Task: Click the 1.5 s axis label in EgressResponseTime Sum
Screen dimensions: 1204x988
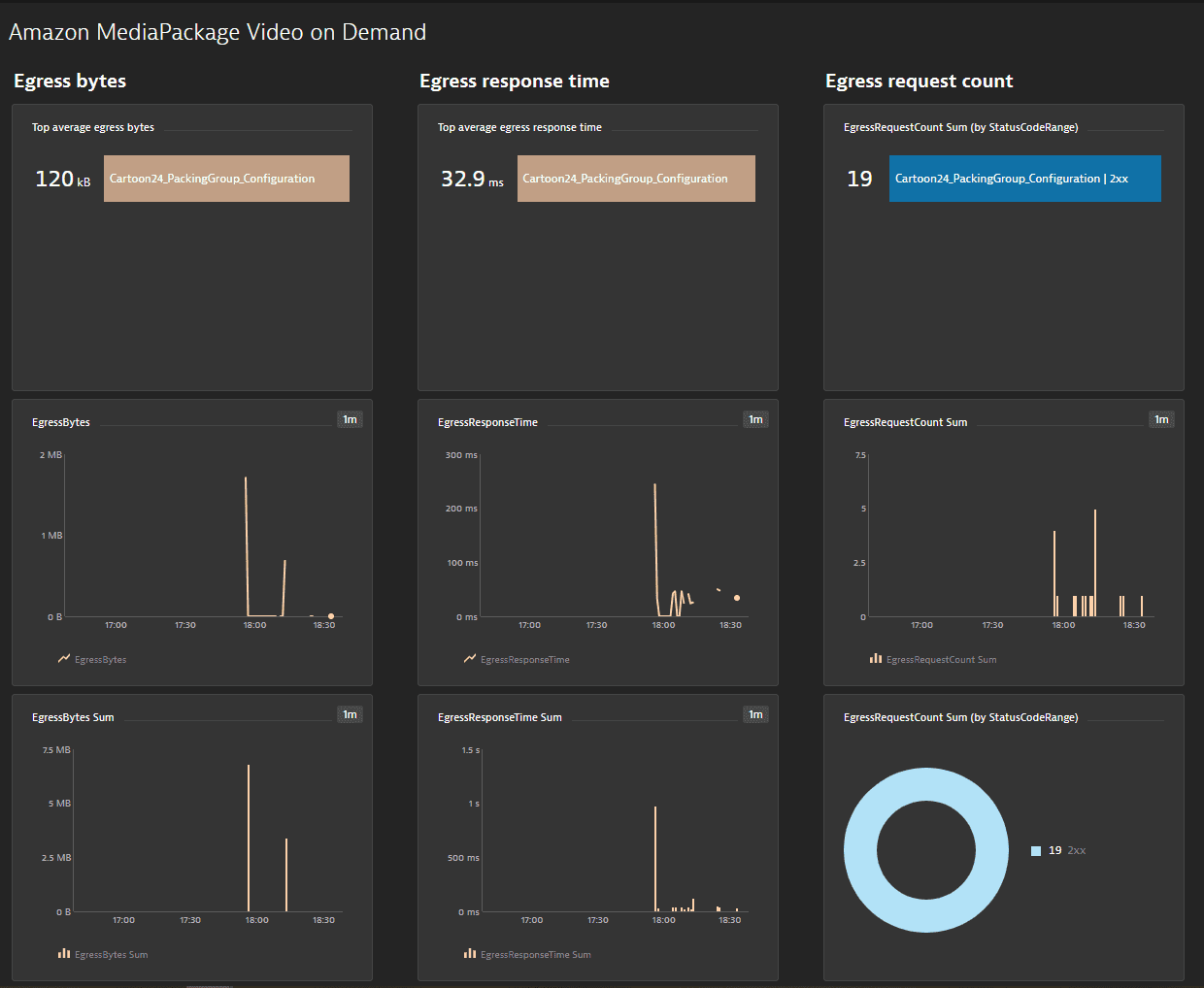Action: point(470,750)
